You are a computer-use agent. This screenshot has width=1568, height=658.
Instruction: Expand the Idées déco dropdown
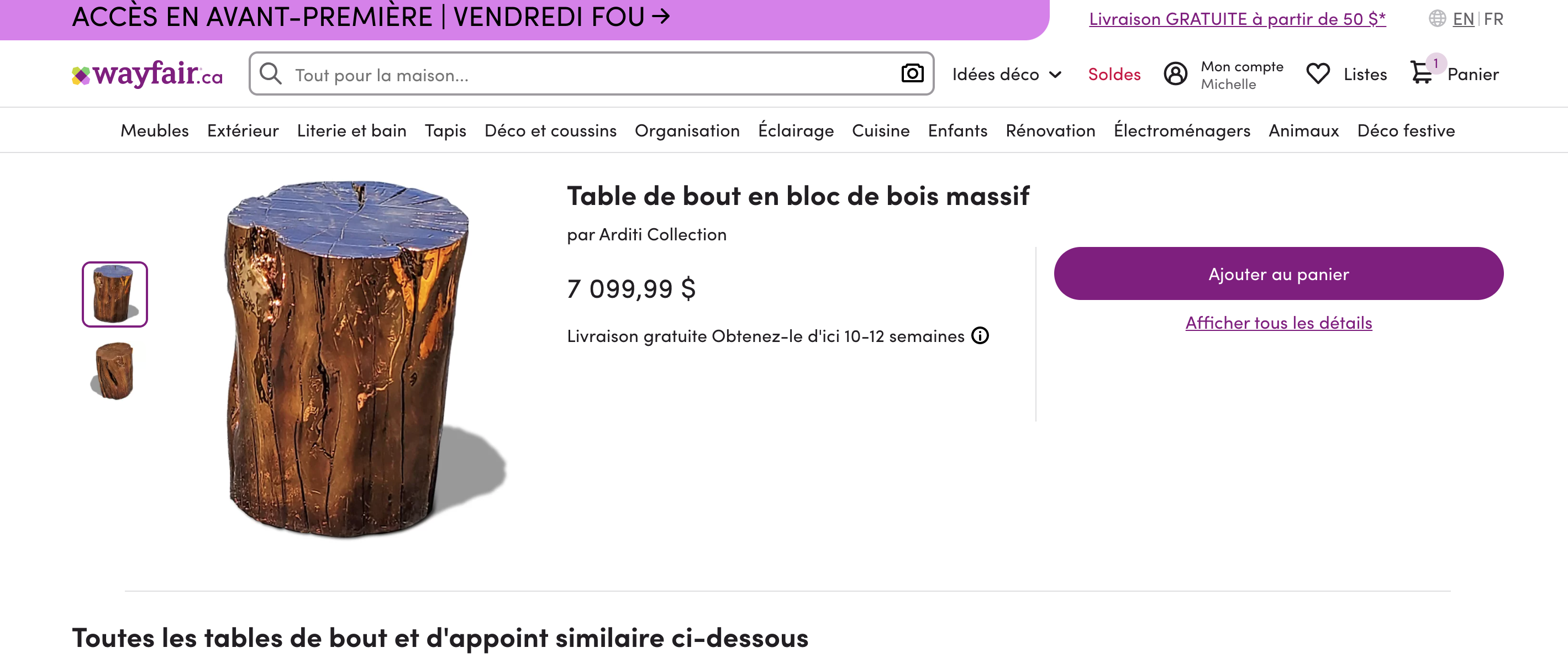pos(1007,74)
